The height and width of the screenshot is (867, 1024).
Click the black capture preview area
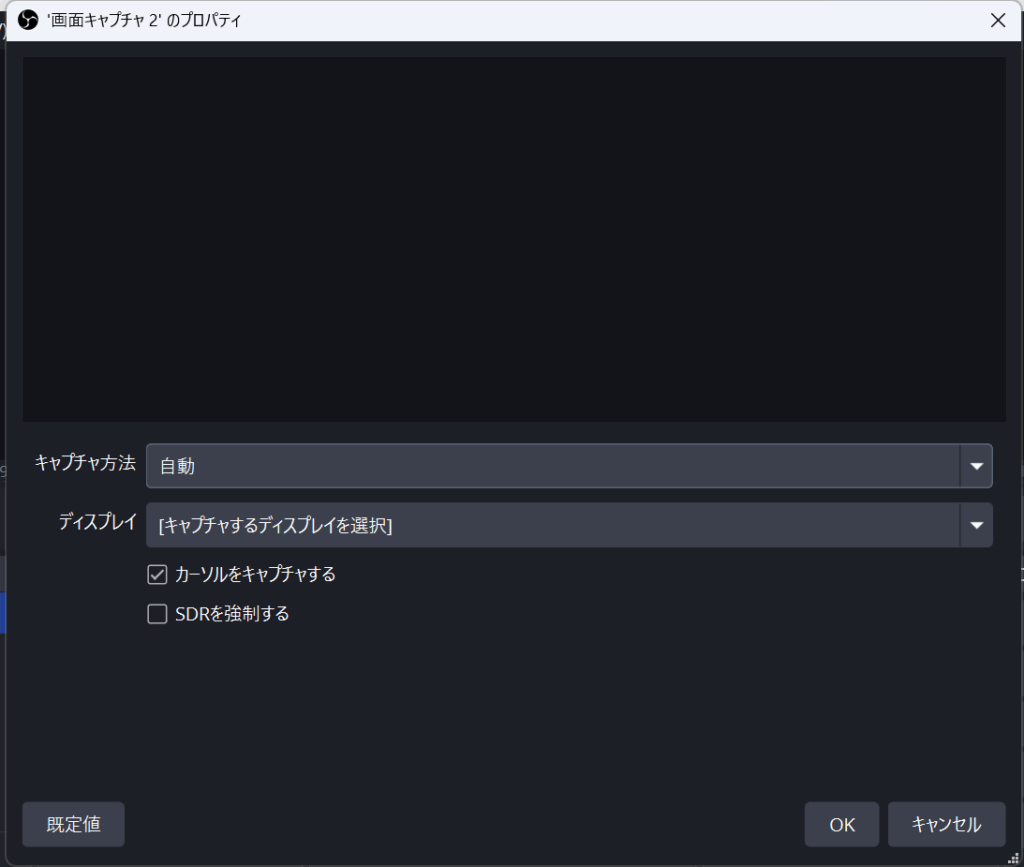(514, 239)
